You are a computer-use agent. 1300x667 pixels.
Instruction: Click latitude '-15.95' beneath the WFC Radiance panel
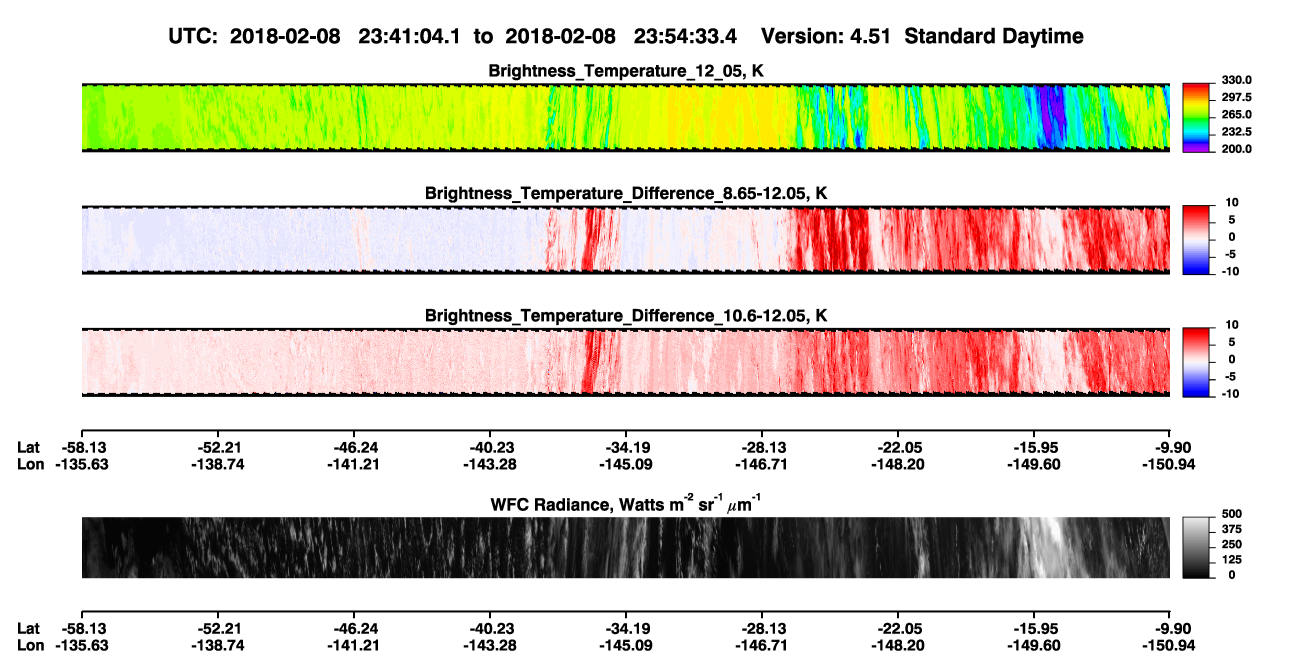(1034, 629)
